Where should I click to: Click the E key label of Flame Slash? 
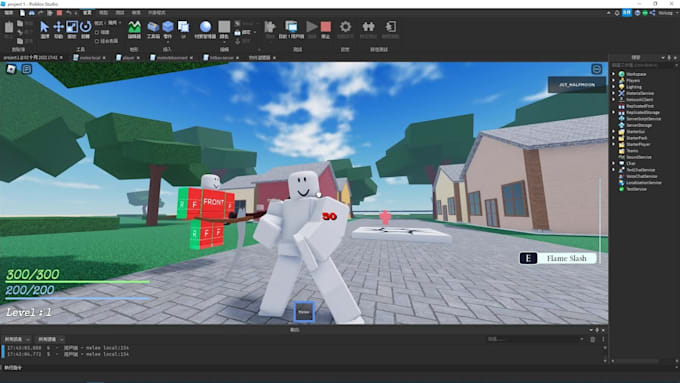pyautogui.click(x=528, y=259)
